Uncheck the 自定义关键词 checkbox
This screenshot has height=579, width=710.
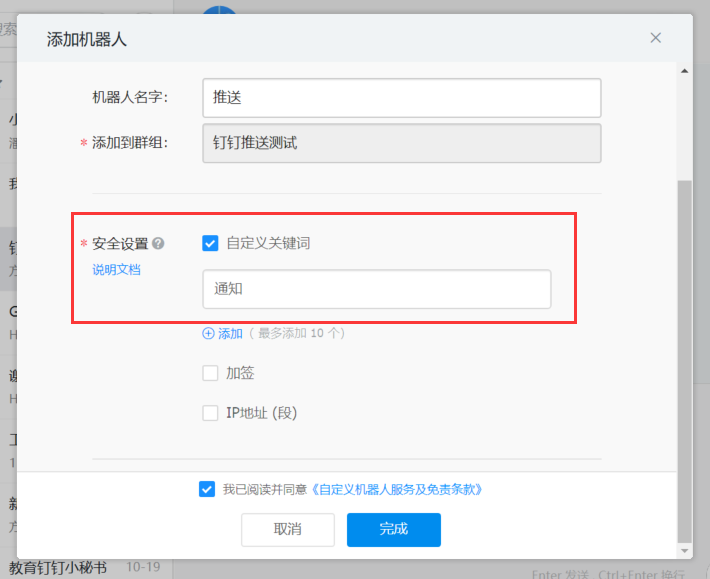coord(210,243)
